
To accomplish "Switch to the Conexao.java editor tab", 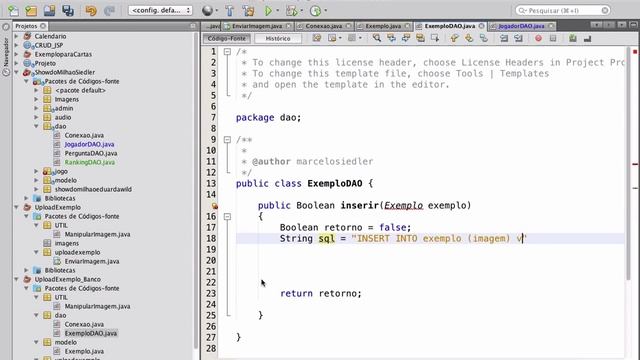I will point(324,26).
